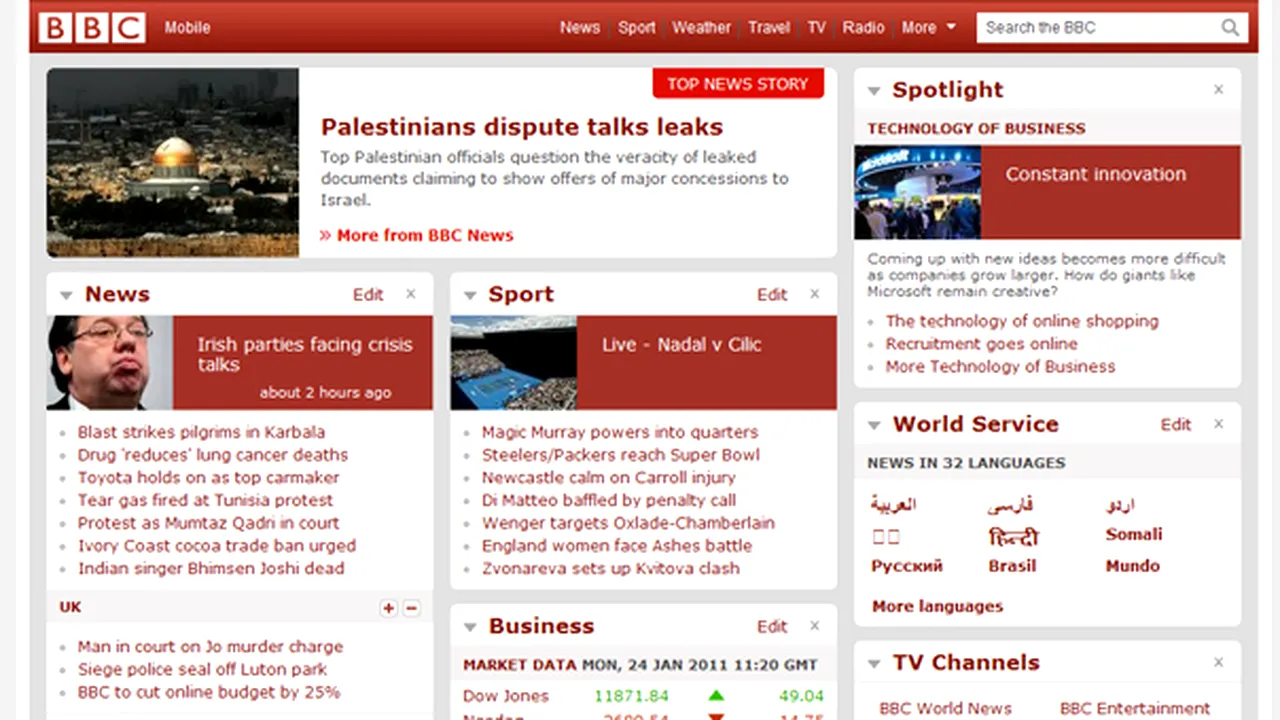Close the Business panel
Image resolution: width=1280 pixels, height=720 pixels.
pos(815,626)
